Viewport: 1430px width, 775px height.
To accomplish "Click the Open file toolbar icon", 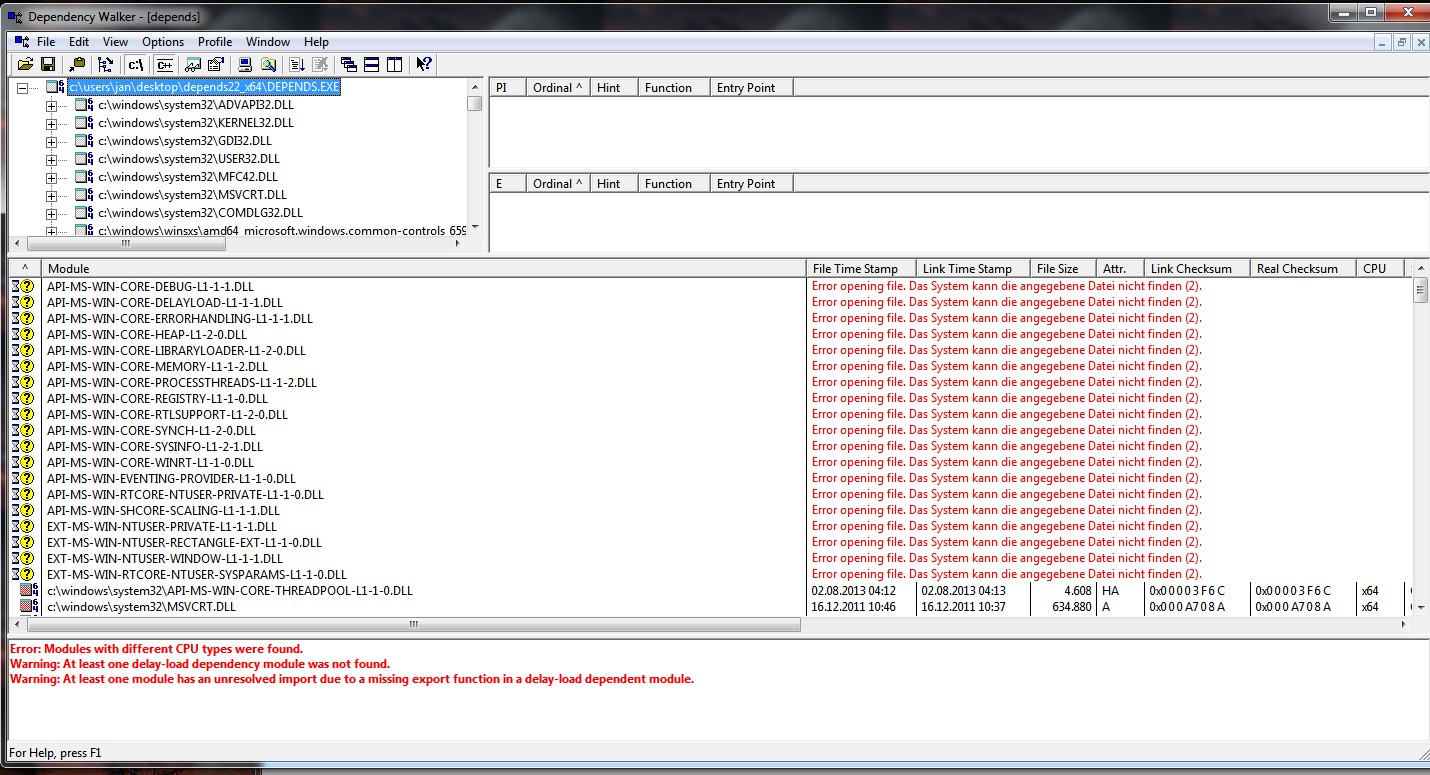I will pyautogui.click(x=25, y=64).
